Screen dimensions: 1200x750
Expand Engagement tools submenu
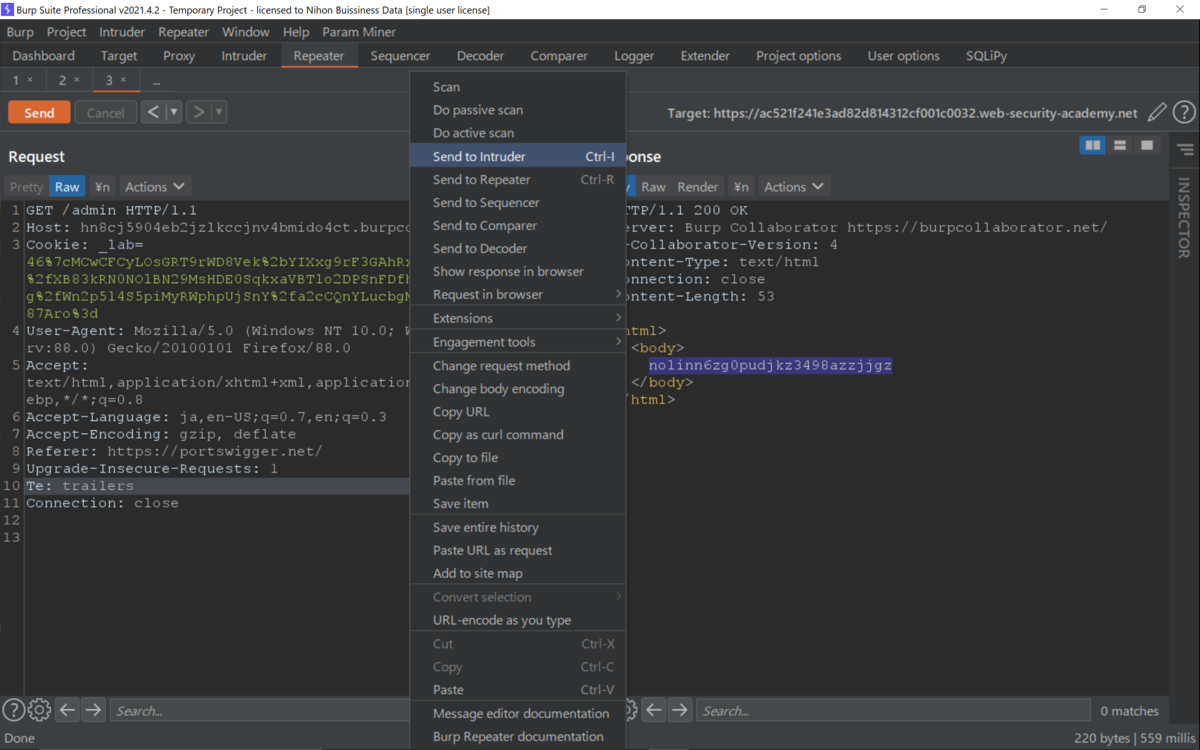(518, 342)
